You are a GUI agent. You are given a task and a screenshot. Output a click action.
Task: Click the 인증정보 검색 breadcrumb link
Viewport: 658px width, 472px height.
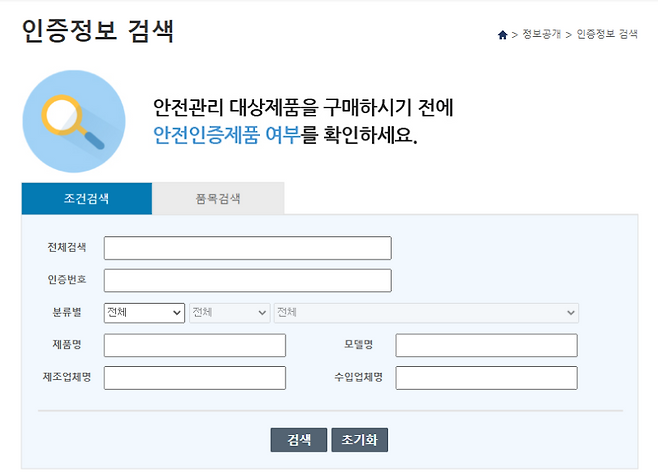pyautogui.click(x=607, y=35)
